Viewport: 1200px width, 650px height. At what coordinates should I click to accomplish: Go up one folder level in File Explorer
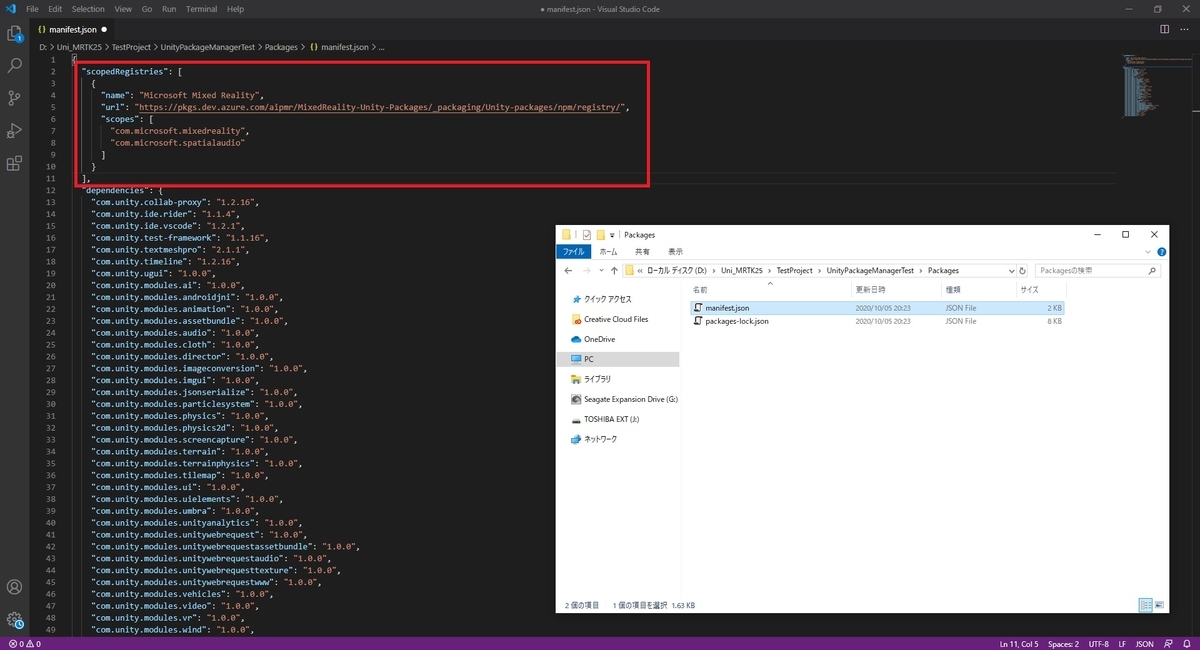click(614, 271)
